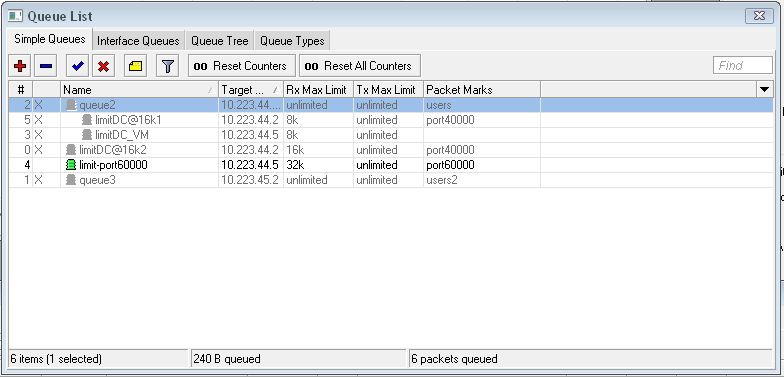Click Reset All Counters button

360,66
